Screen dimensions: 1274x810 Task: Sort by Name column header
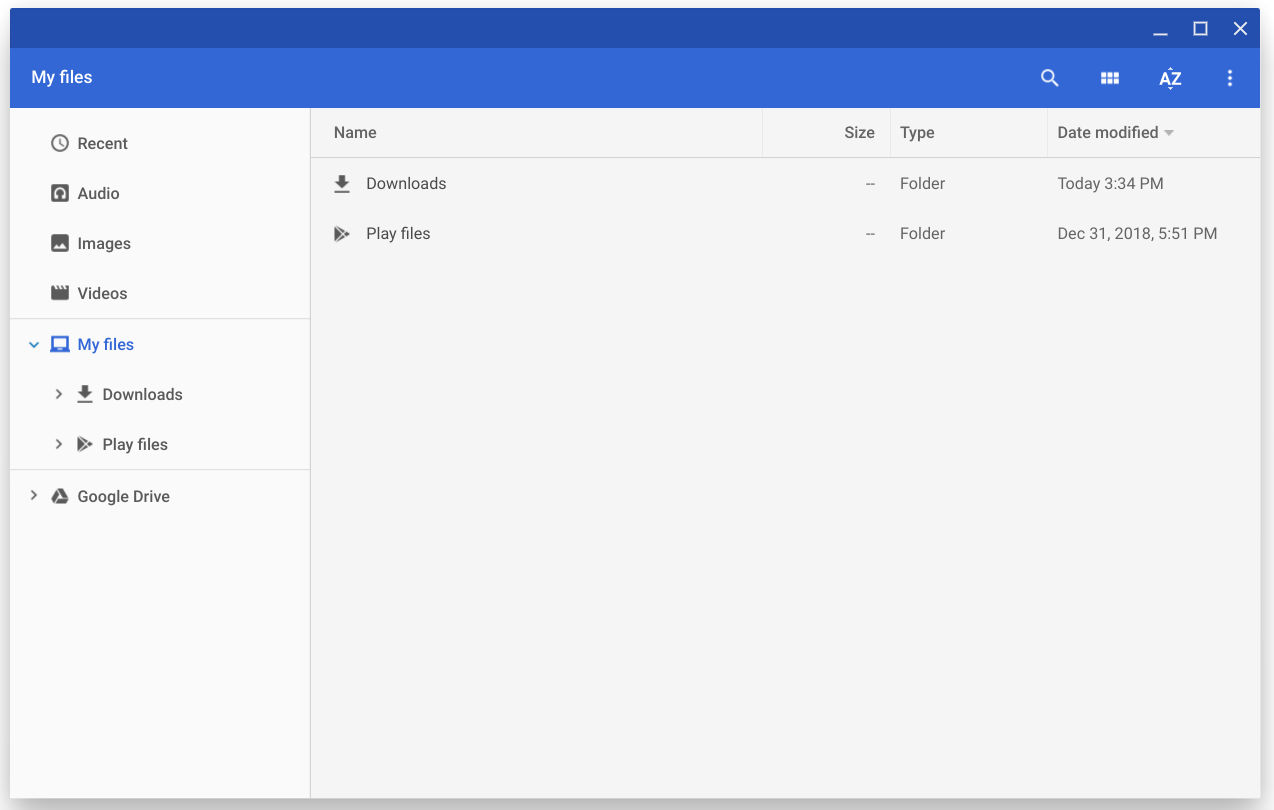pos(355,132)
